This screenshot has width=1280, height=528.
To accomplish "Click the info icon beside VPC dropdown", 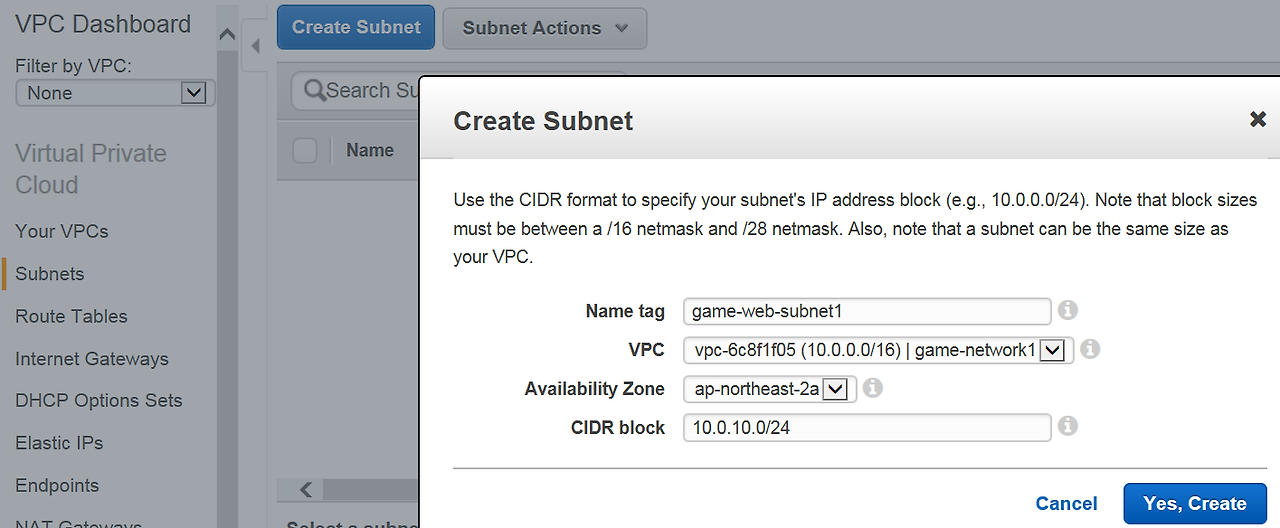I will [1091, 350].
